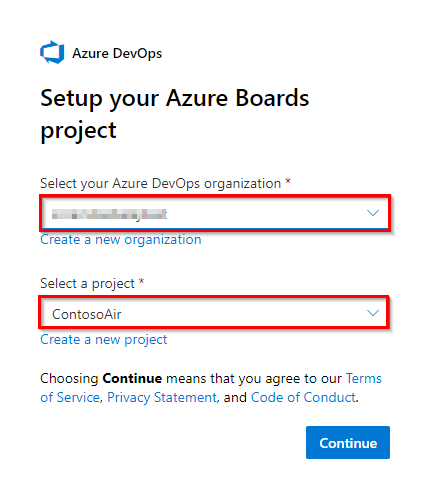Click the Create a new organization link
This screenshot has width=429, height=492.
click(x=121, y=240)
